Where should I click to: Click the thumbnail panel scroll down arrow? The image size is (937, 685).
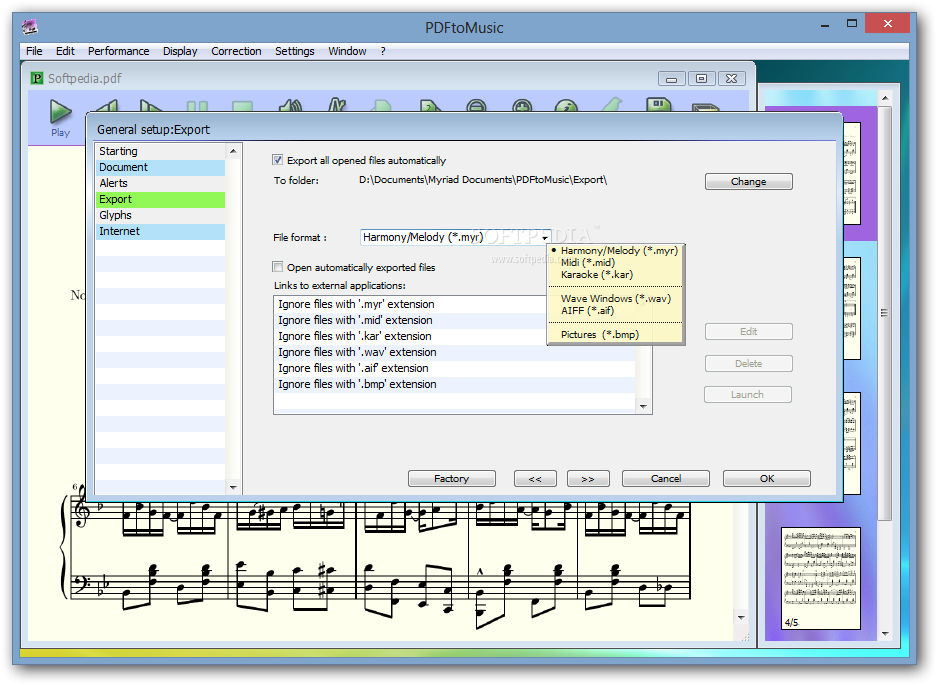[x=885, y=634]
